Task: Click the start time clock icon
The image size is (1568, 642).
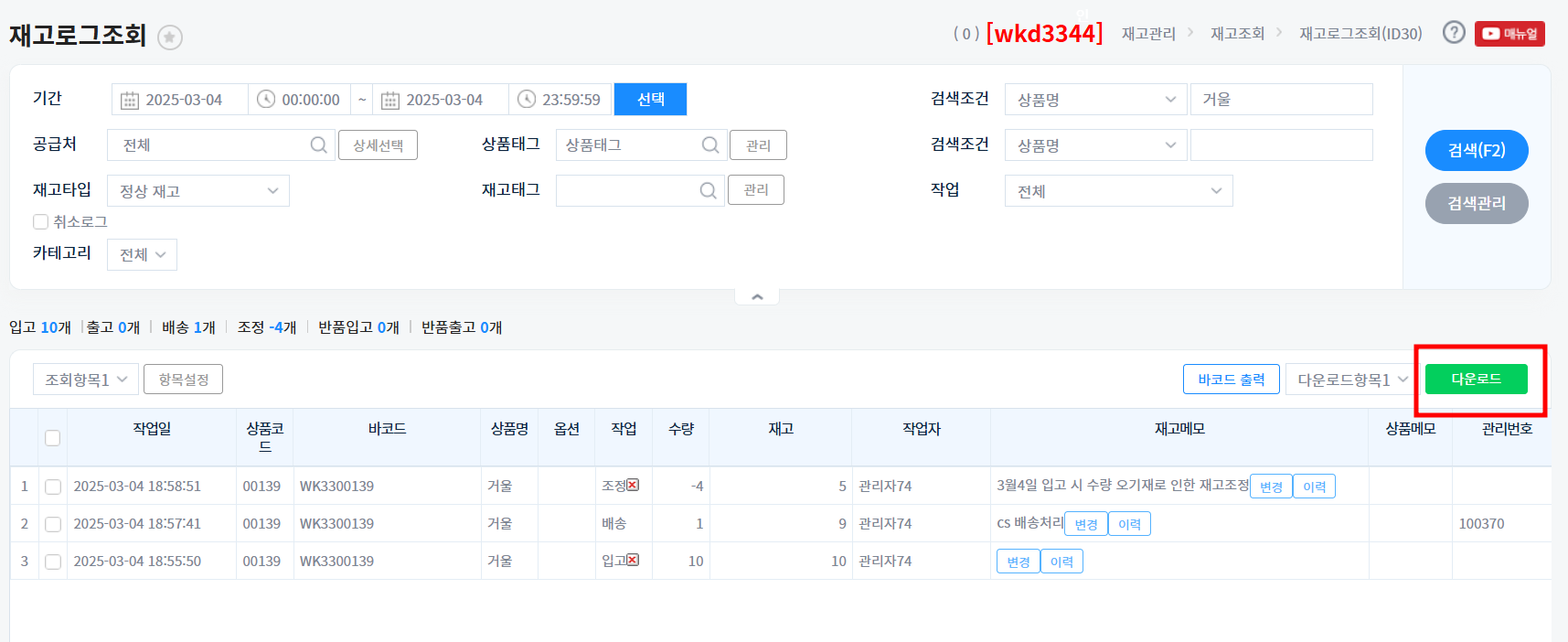Action: tap(266, 99)
